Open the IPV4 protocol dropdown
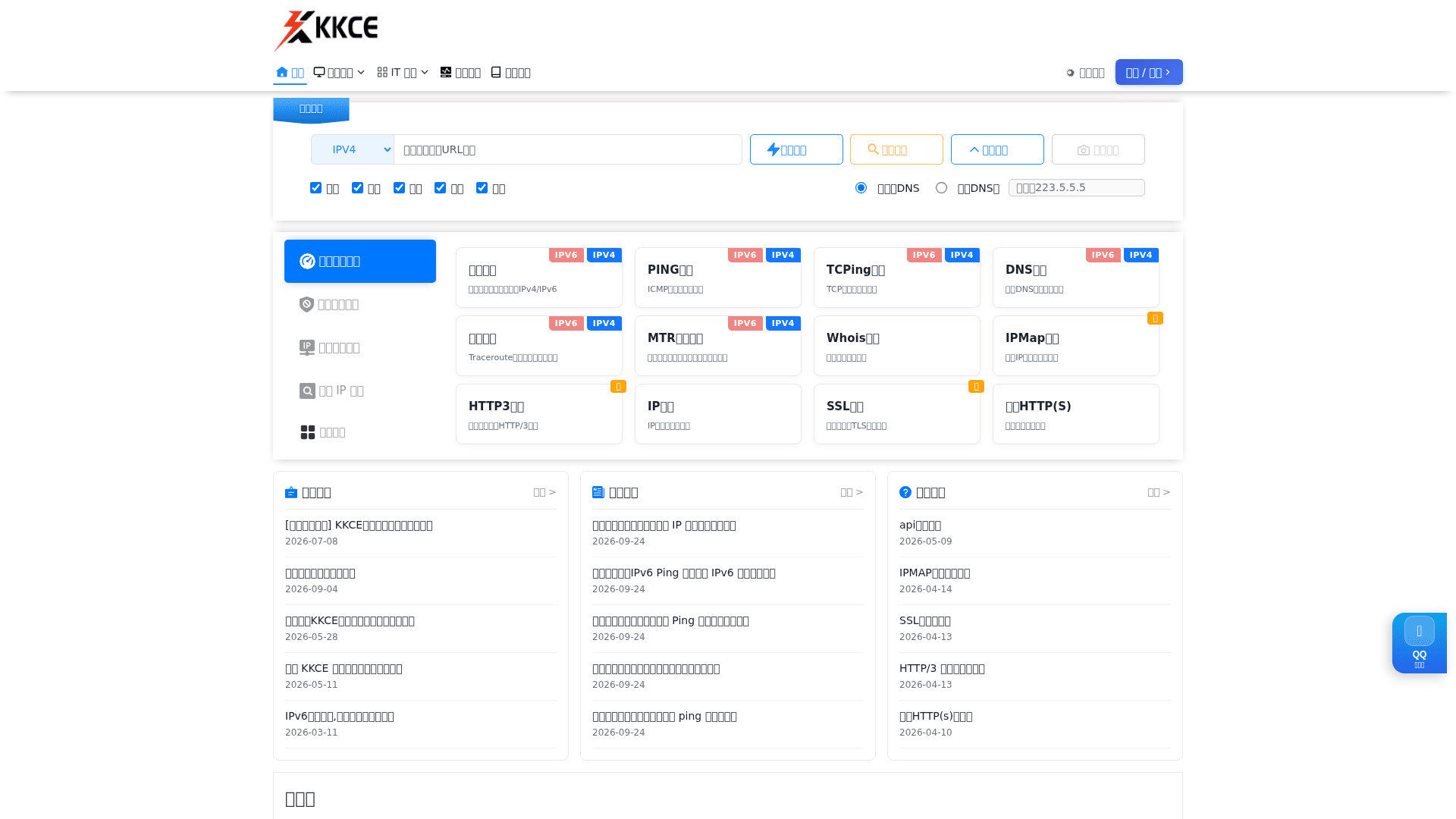Image resolution: width=1456 pixels, height=819 pixels. 353,149
